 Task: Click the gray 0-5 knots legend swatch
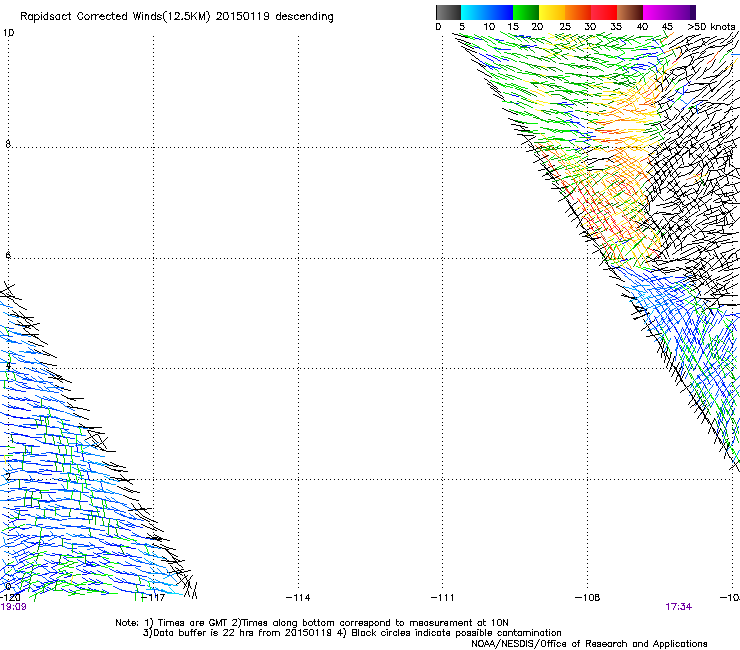(448, 12)
